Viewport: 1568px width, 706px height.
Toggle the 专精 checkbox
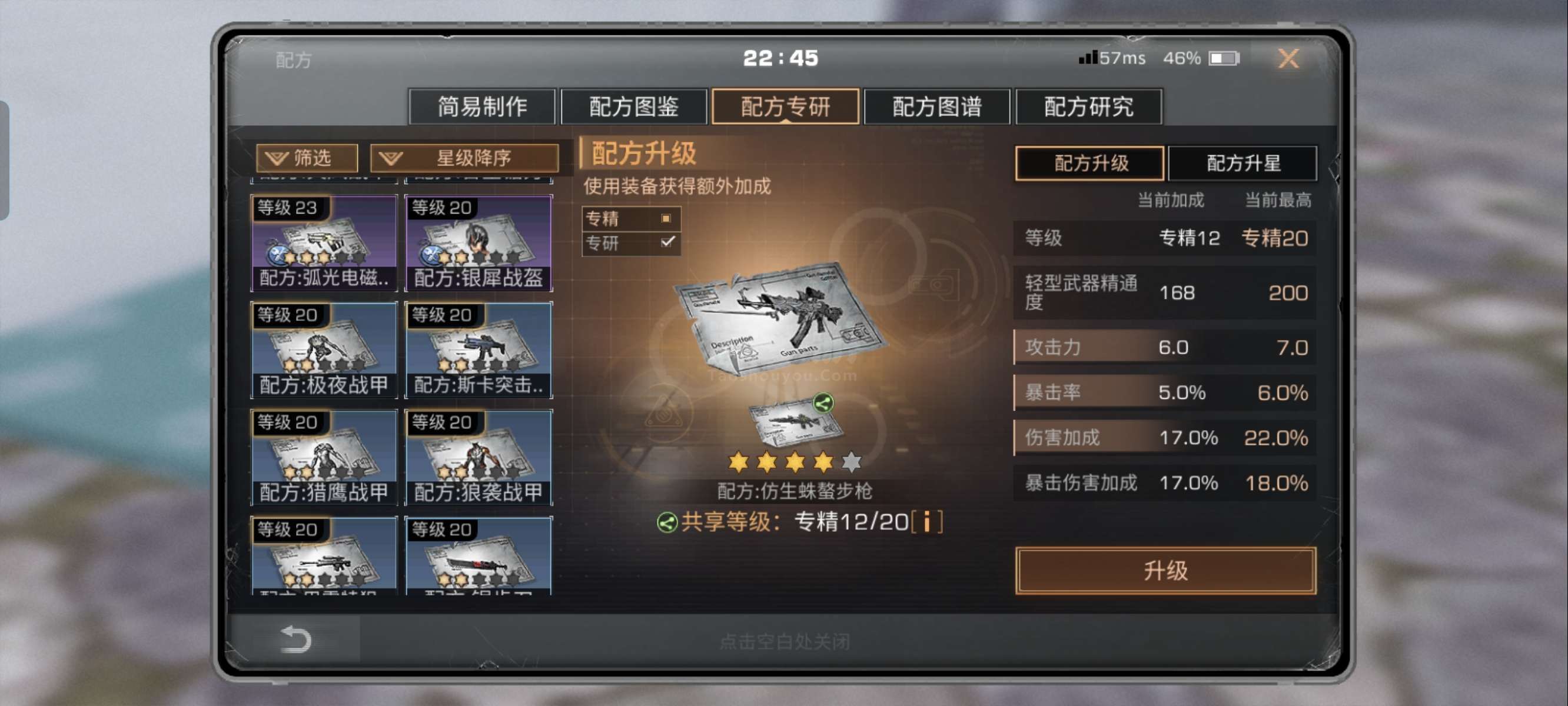click(x=666, y=218)
